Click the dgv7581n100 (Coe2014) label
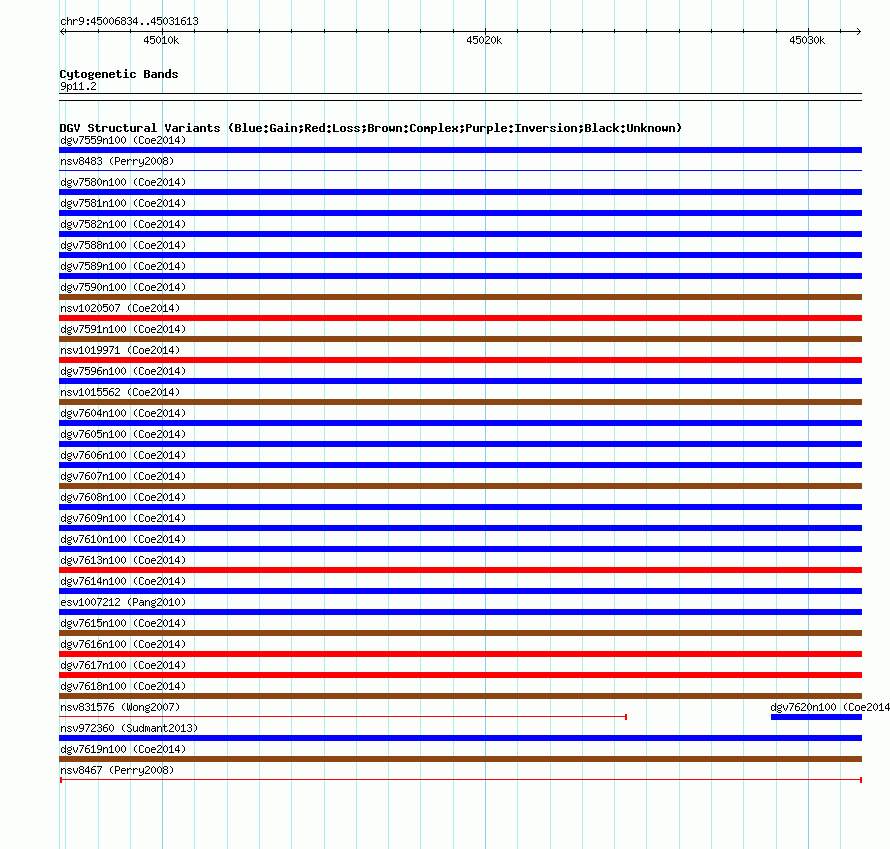This screenshot has width=890, height=849. [123, 203]
